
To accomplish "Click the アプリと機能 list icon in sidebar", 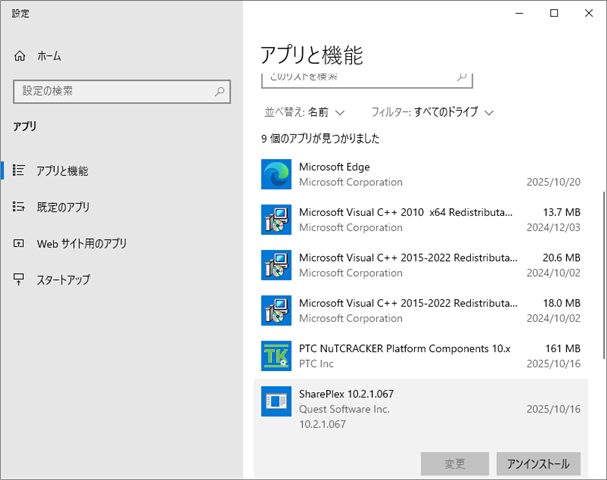I will [x=19, y=171].
